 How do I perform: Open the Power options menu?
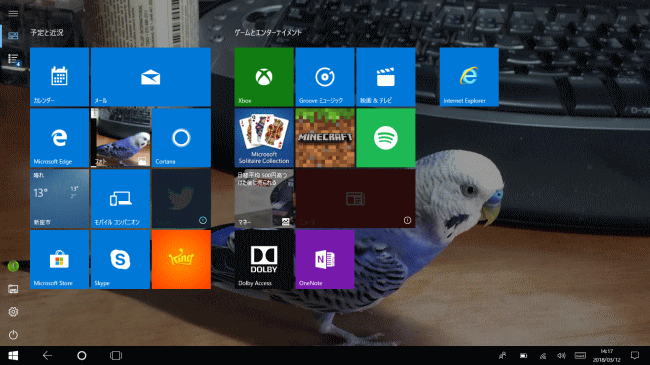coord(13,334)
